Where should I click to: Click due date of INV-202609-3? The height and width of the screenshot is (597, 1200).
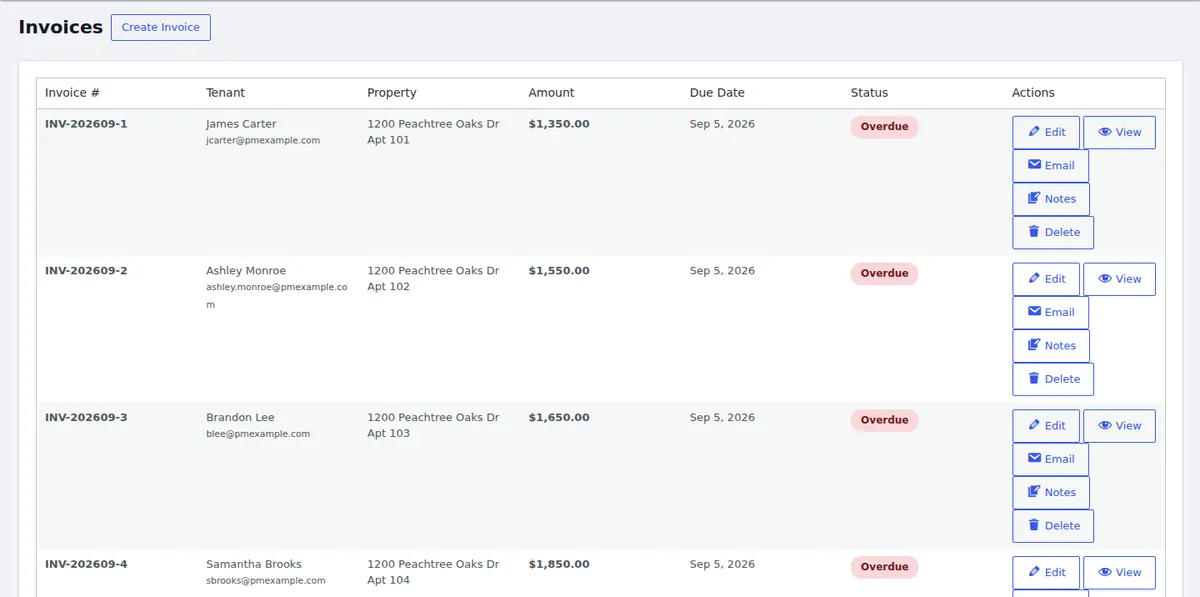pos(722,418)
